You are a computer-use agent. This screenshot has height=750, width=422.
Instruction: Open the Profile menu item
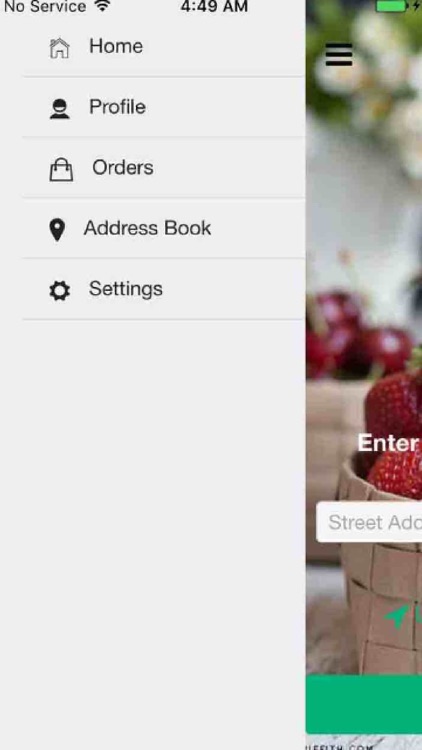pyautogui.click(x=164, y=107)
